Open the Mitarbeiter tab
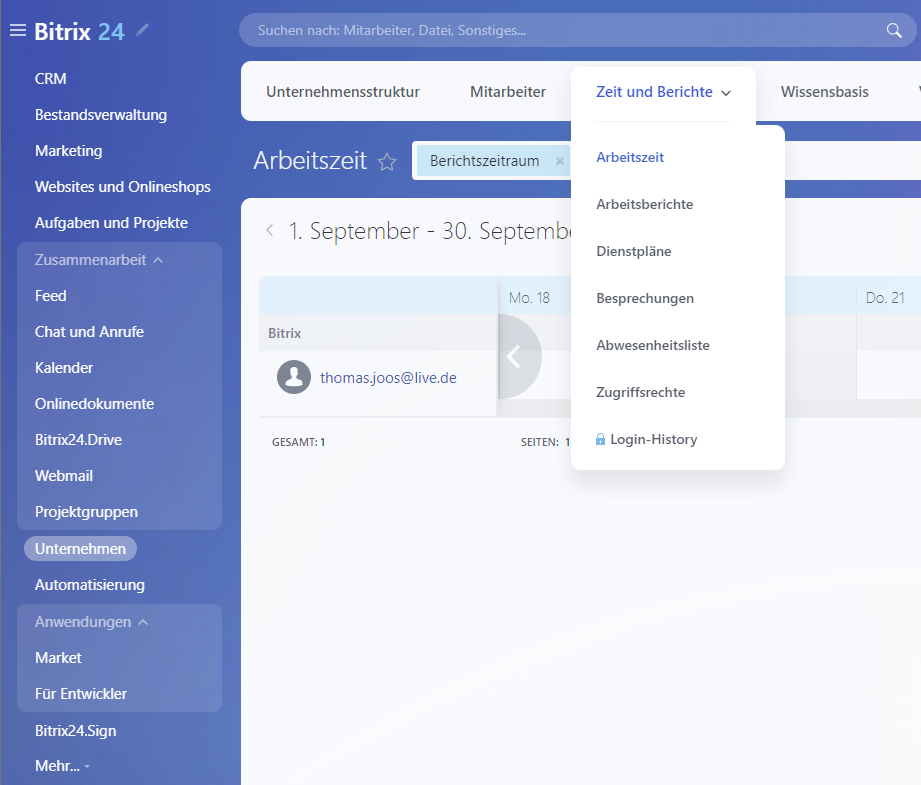The height and width of the screenshot is (785, 921). point(507,92)
